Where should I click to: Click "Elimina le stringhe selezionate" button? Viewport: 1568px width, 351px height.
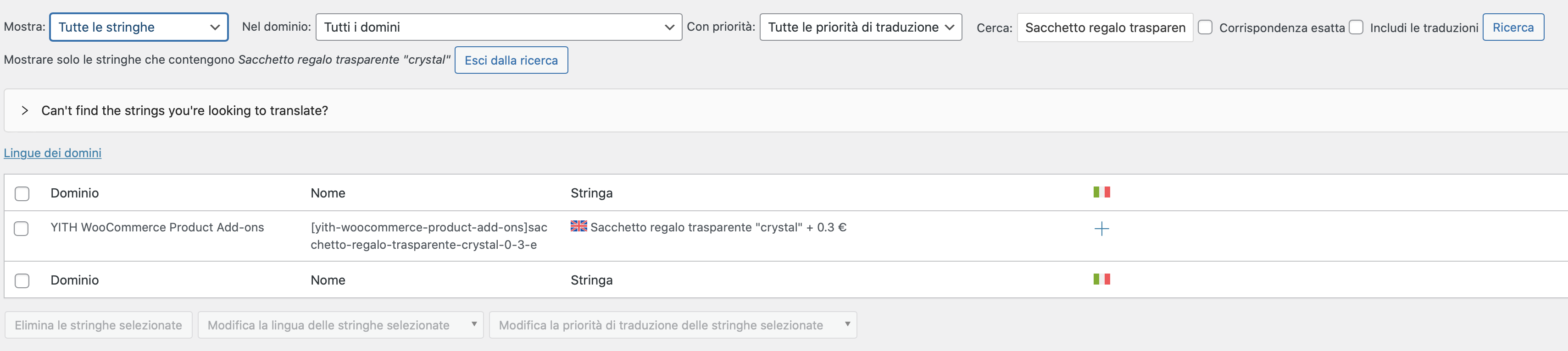(x=99, y=325)
